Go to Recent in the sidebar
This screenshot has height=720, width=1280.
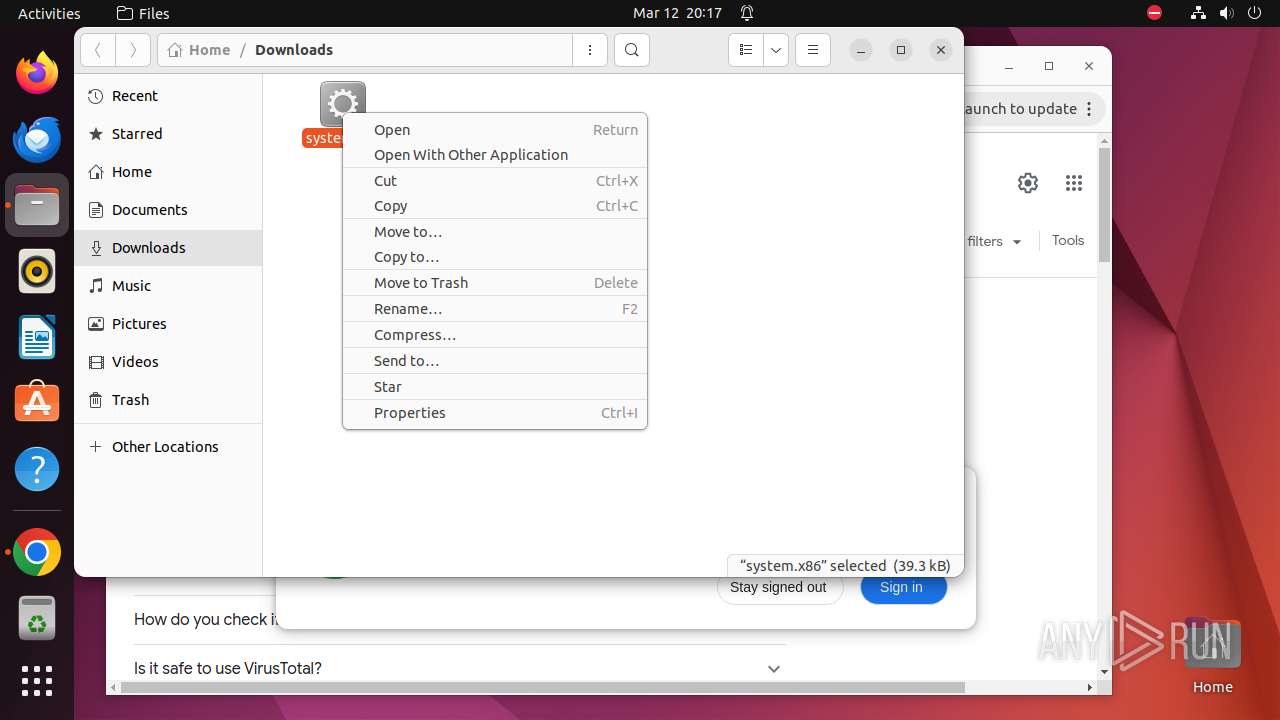(x=168, y=96)
